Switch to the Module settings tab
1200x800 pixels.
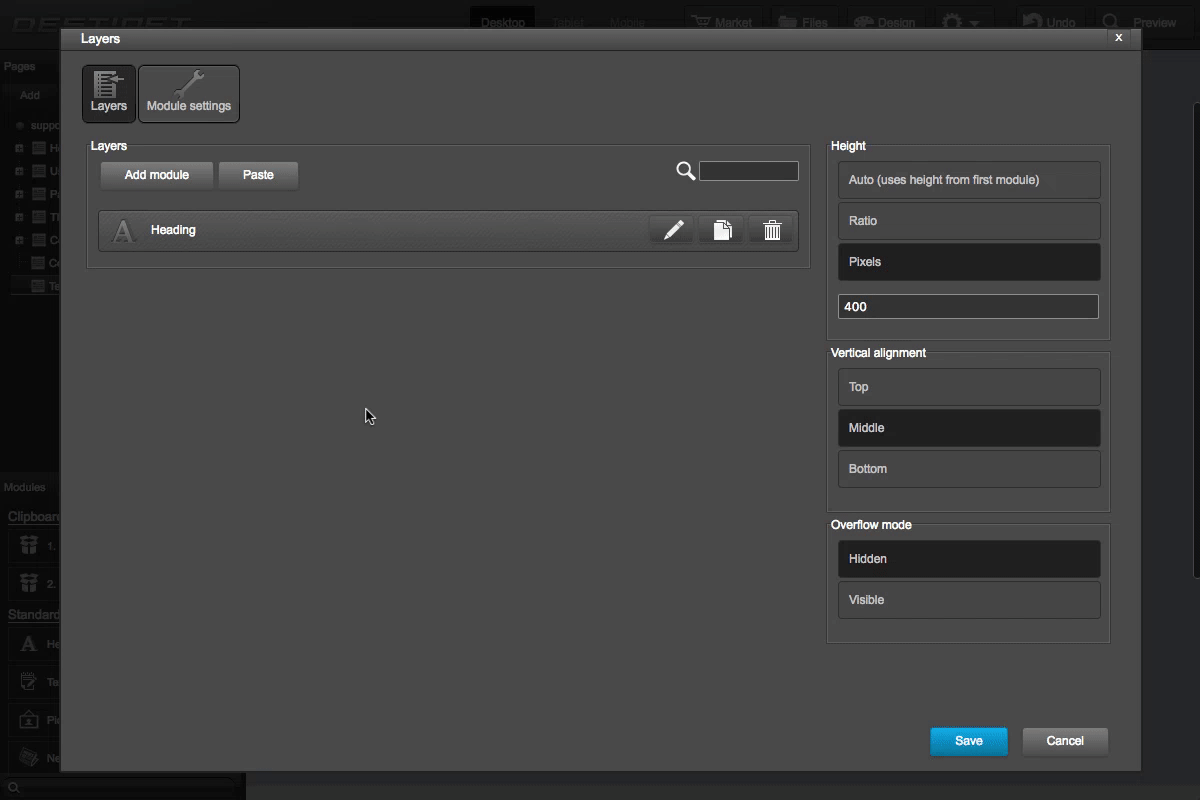[x=189, y=93]
